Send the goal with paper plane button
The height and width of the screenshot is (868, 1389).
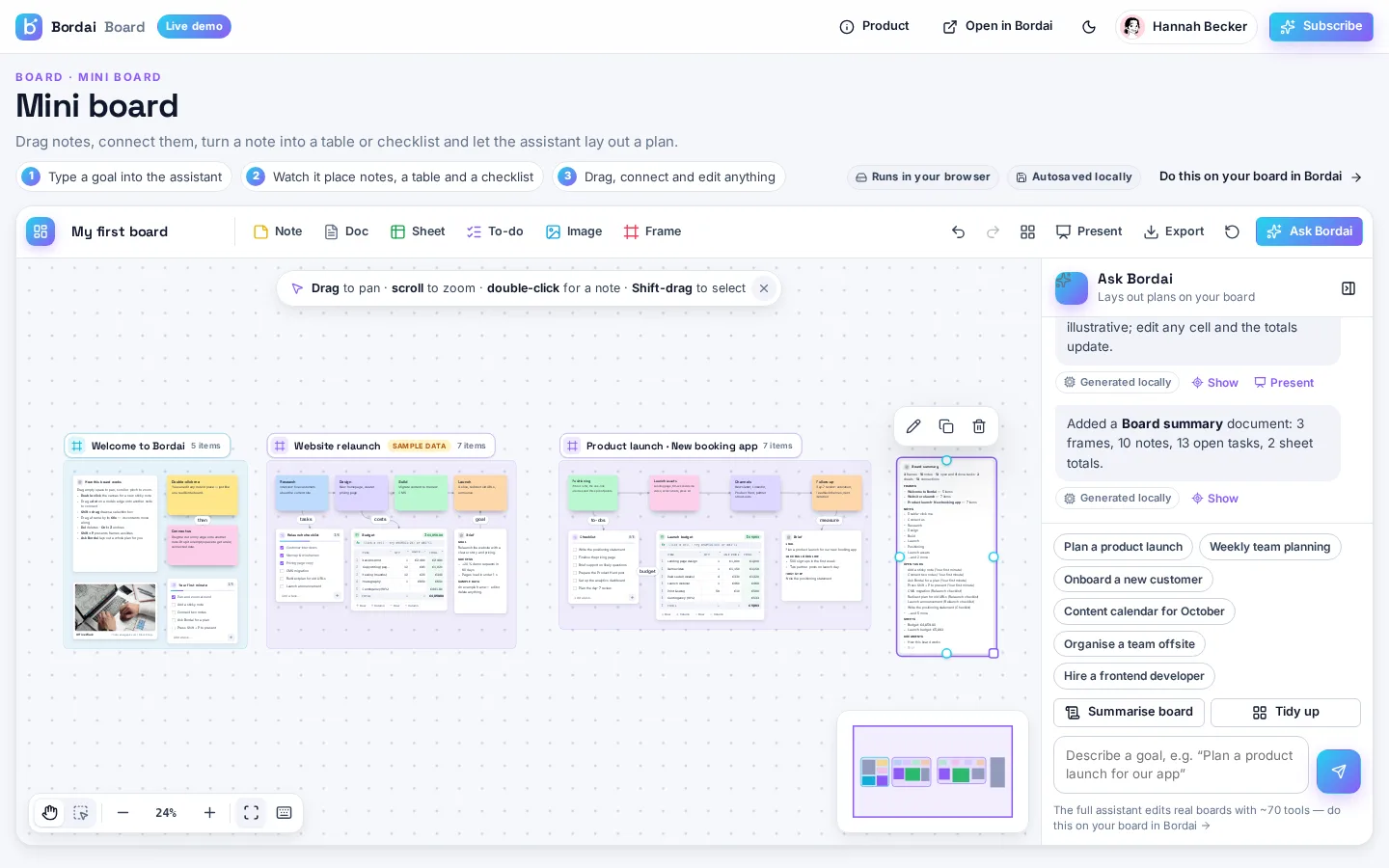pyautogui.click(x=1339, y=772)
